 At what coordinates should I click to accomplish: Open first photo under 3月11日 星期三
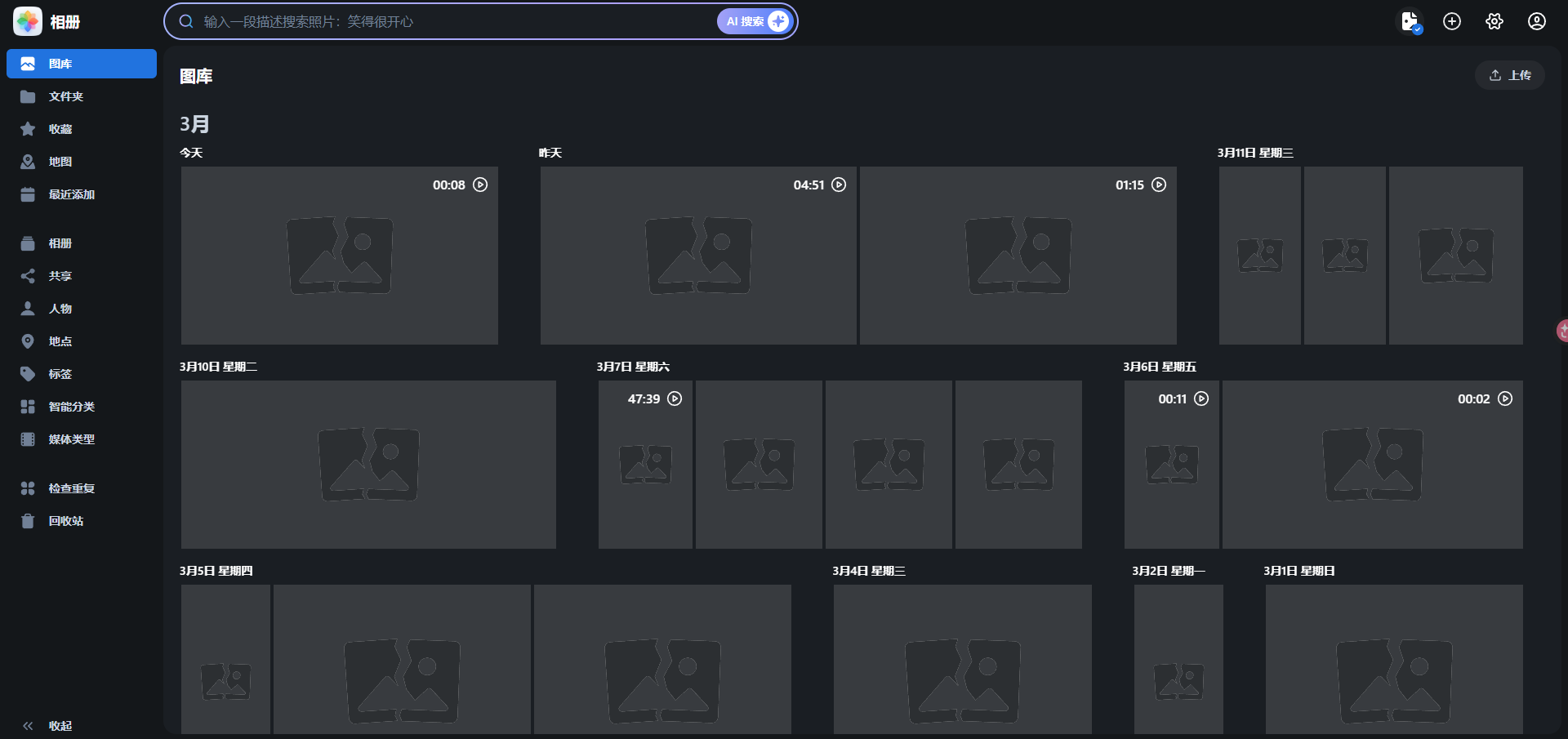[x=1260, y=256]
